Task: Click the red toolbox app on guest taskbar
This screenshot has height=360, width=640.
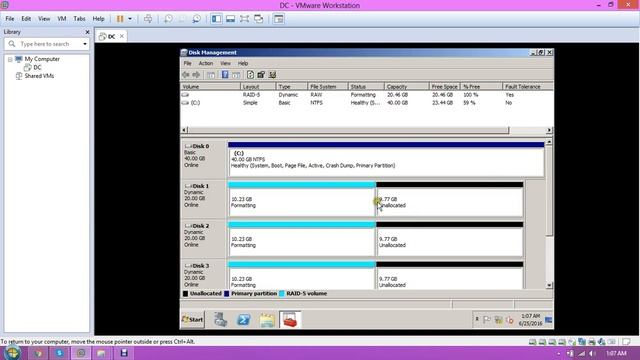Action: pyautogui.click(x=290, y=320)
